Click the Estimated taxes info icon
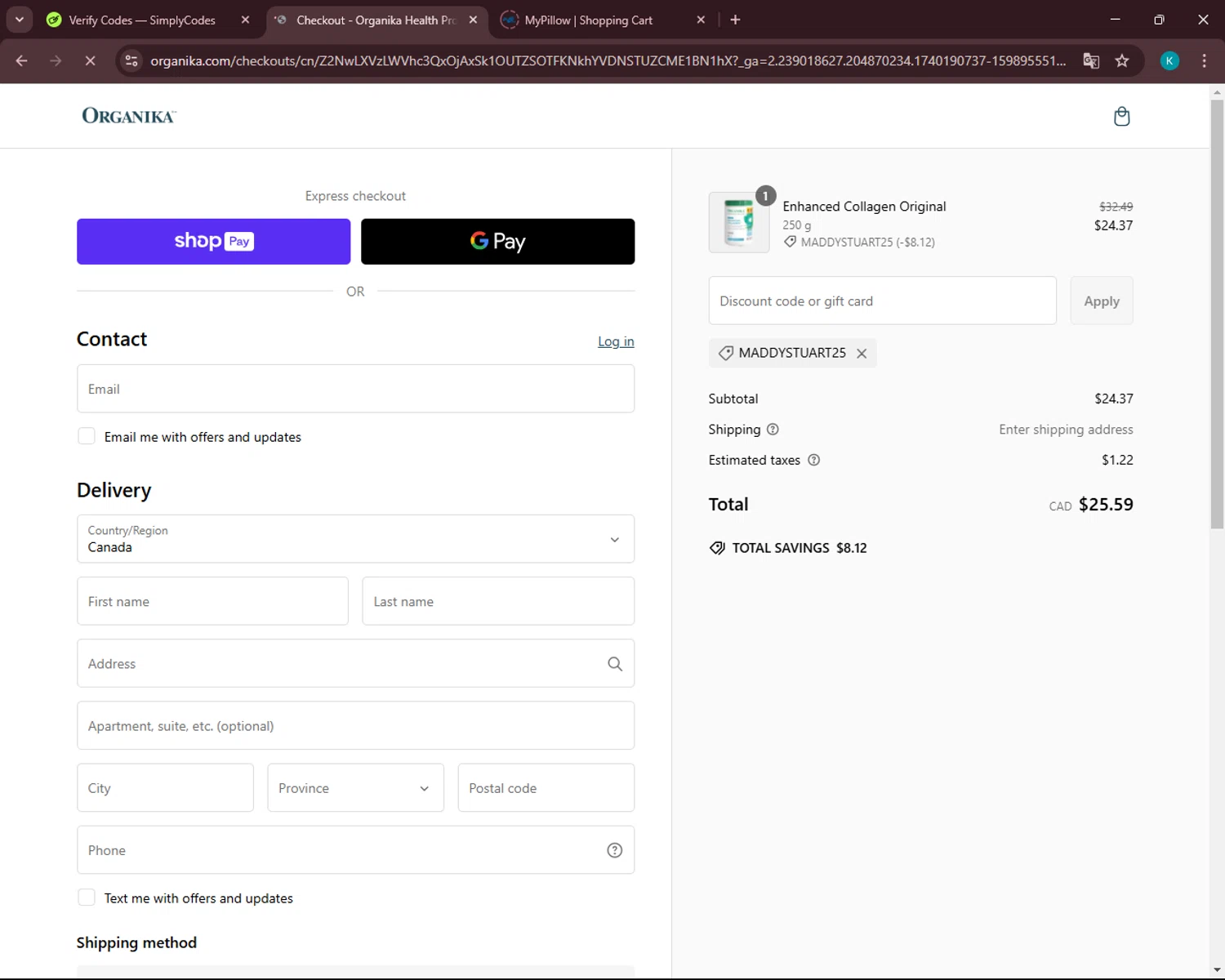This screenshot has height=980, width=1225. 813,460
